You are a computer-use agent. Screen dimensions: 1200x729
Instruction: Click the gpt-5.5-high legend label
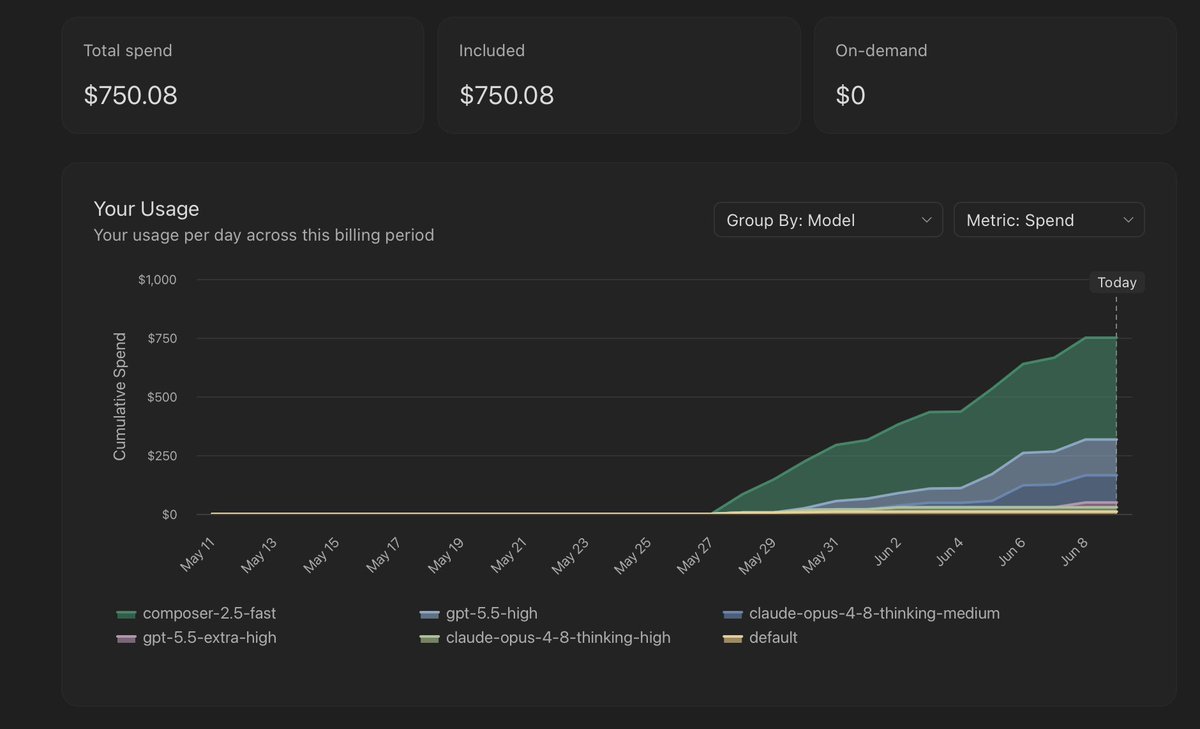coord(492,613)
